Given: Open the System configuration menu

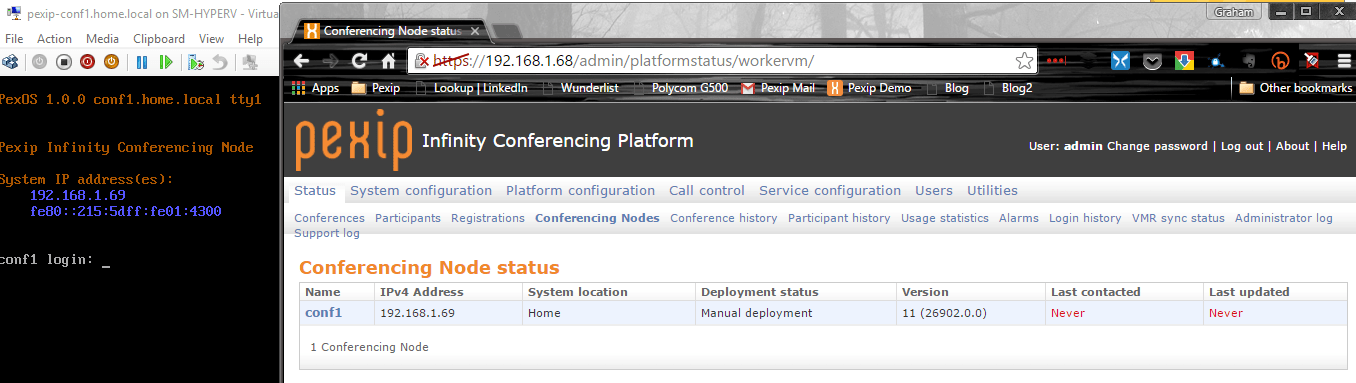Looking at the screenshot, I should coord(421,191).
